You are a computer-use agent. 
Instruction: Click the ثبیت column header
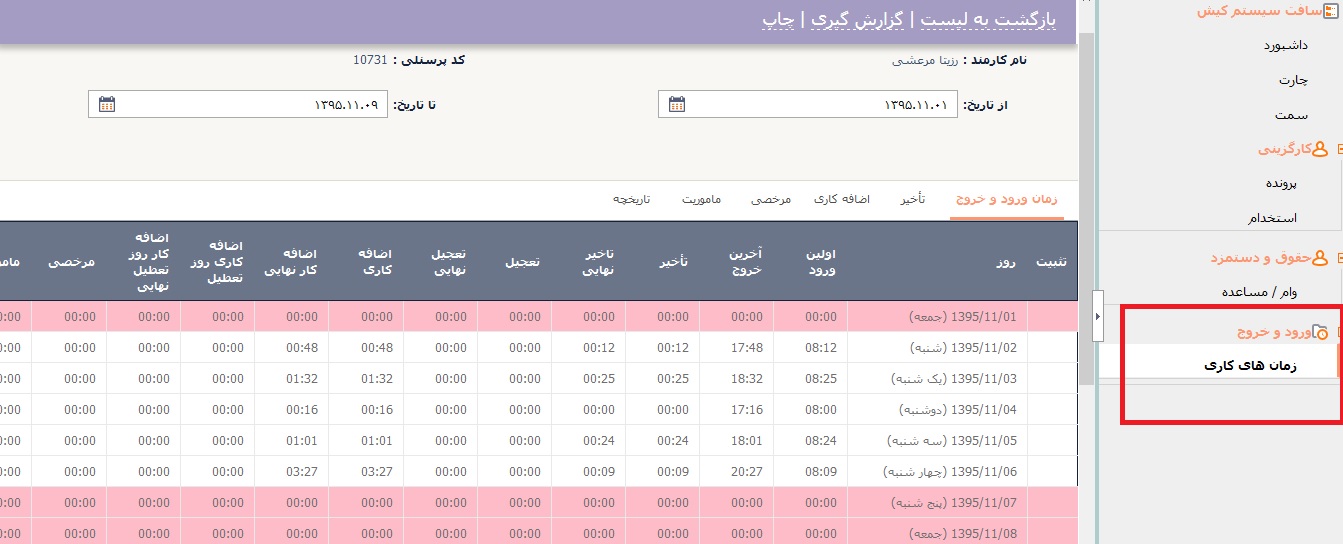coord(1050,262)
